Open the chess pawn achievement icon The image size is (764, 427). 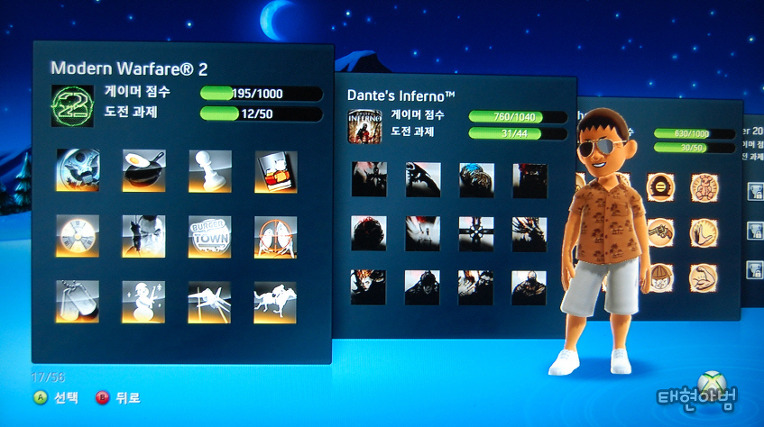click(x=210, y=171)
